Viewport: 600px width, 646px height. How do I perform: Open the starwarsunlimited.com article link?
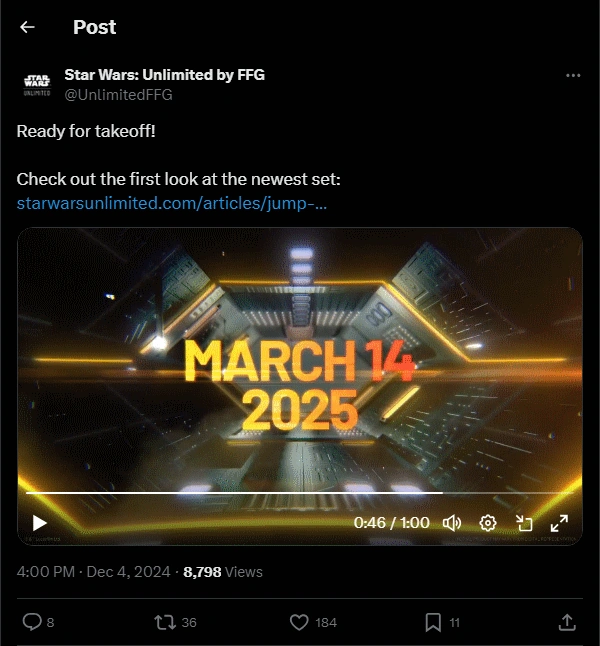tap(172, 203)
